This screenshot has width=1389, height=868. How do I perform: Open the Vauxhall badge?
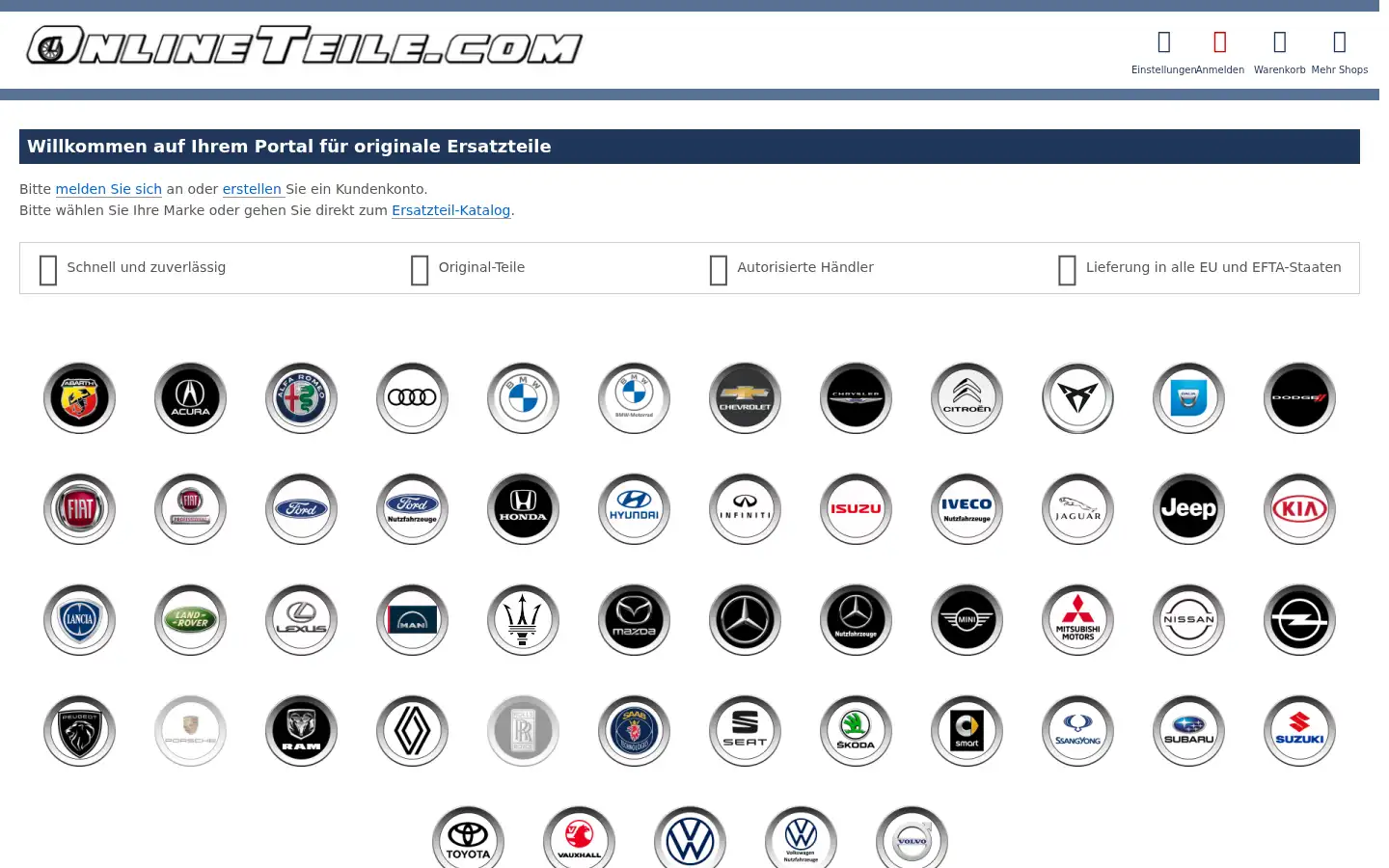(x=579, y=837)
